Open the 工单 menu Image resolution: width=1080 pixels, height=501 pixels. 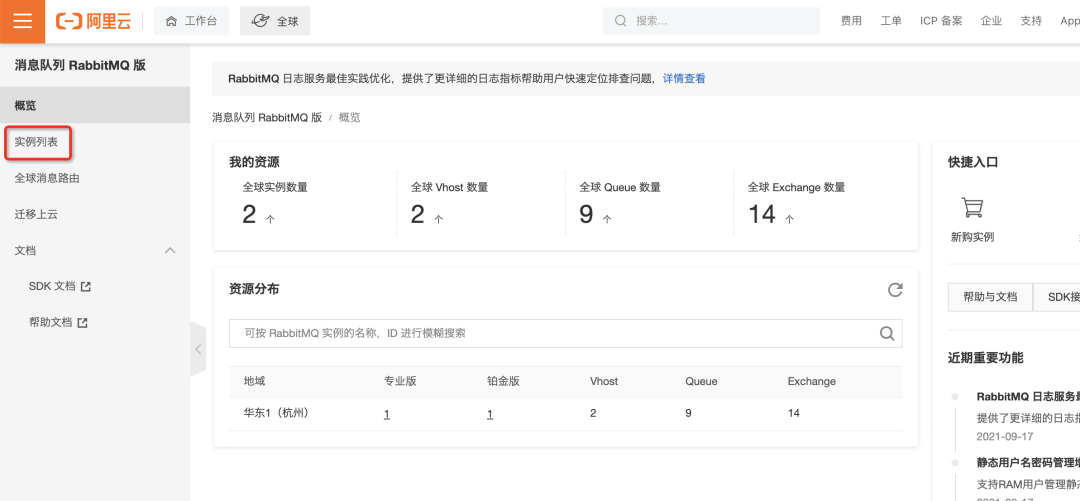pos(891,21)
